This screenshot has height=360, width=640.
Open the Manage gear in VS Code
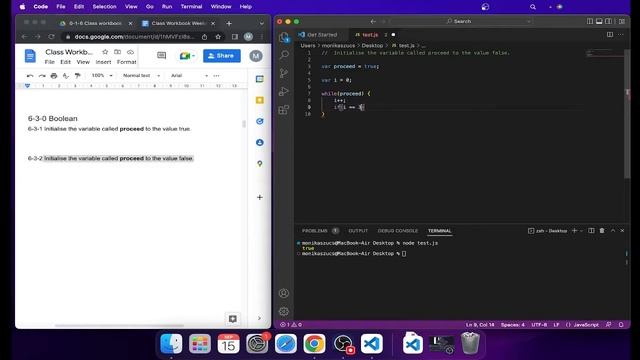284,311
